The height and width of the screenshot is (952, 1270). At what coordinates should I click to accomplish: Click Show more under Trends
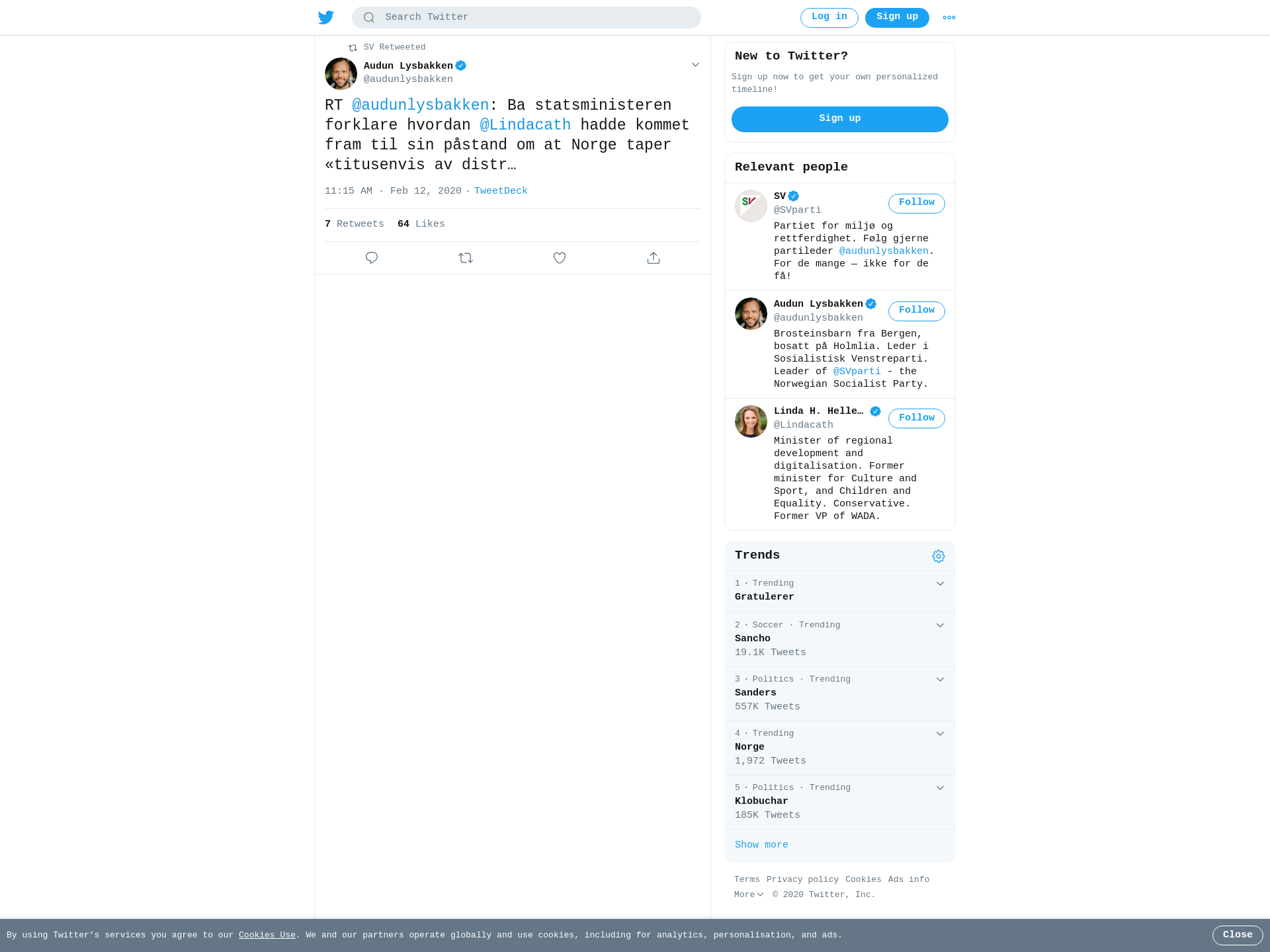[761, 845]
